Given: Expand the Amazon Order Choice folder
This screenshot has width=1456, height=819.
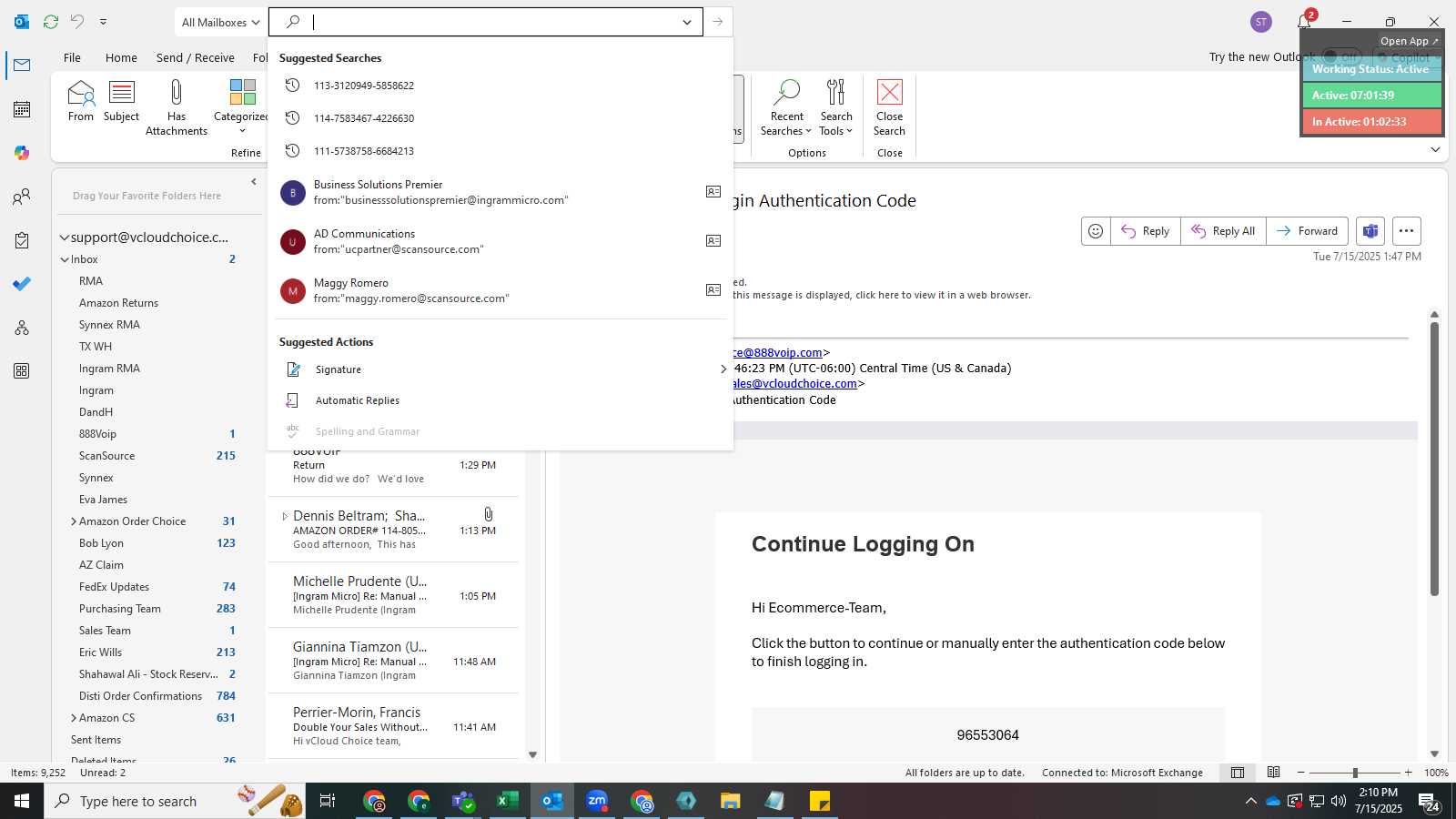Looking at the screenshot, I should [x=74, y=521].
